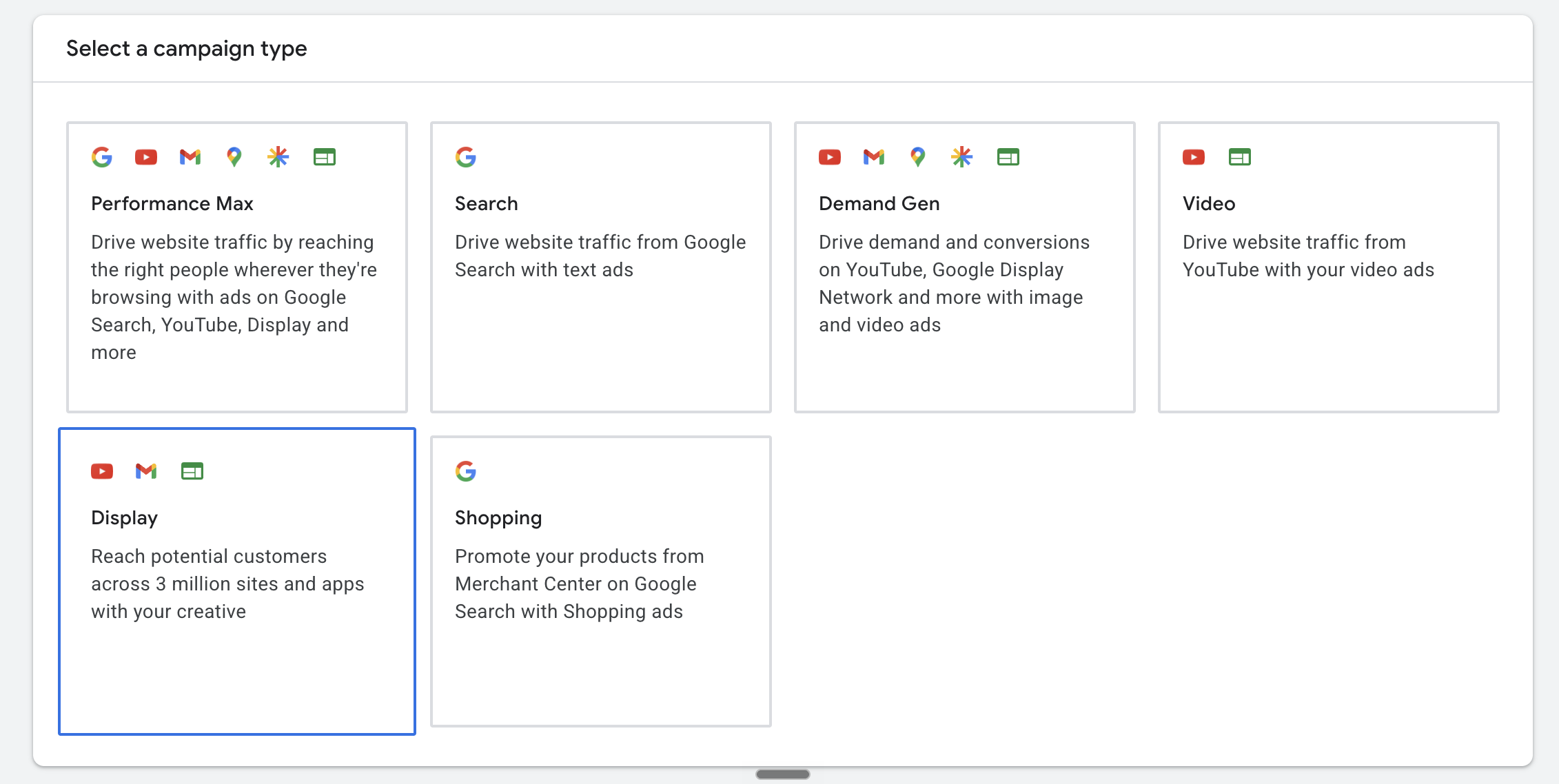Viewport: 1559px width, 784px height.
Task: Click the YouTube icon in Demand Gen card
Action: pyautogui.click(x=830, y=157)
